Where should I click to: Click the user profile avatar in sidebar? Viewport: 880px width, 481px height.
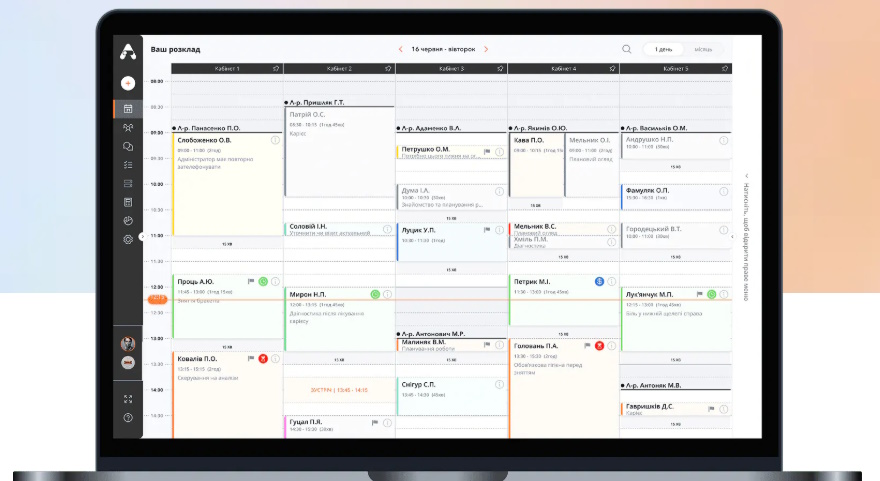click(128, 343)
